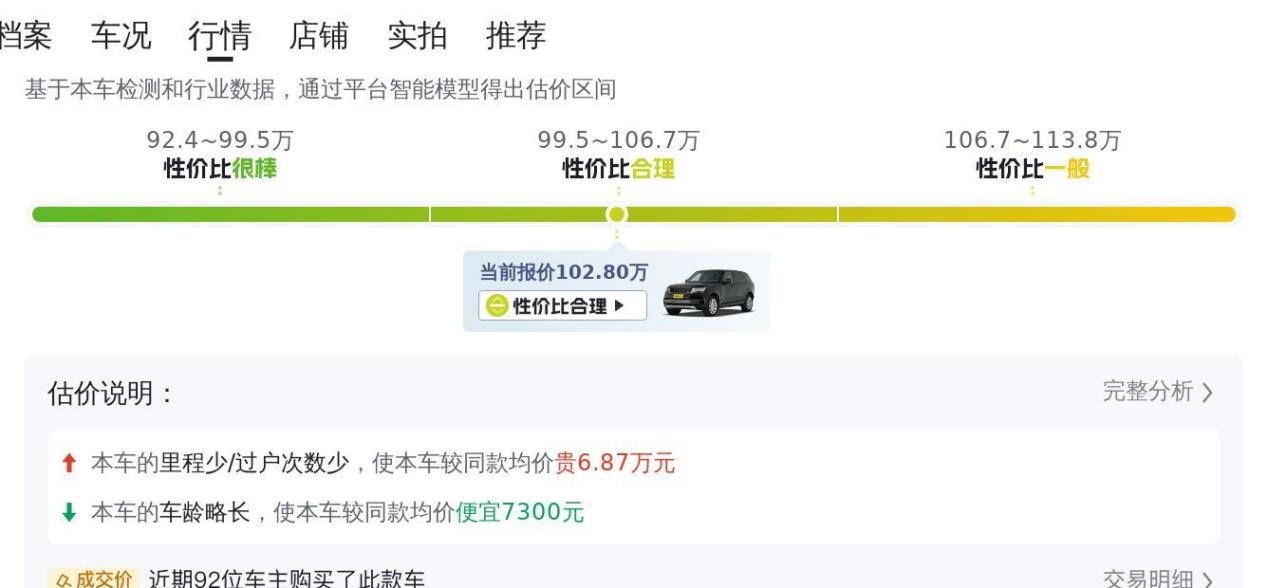This screenshot has height=588, width=1268.
Task: Click the circular marker on the price bar
Action: [x=617, y=214]
